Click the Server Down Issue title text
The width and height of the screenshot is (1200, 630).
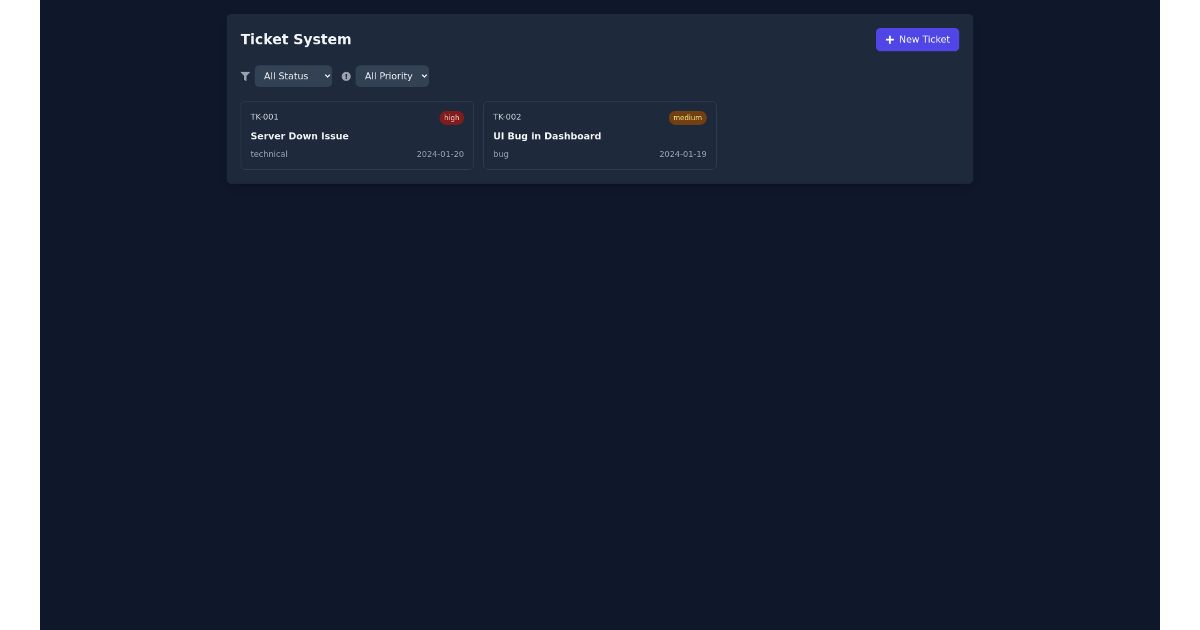pos(299,136)
